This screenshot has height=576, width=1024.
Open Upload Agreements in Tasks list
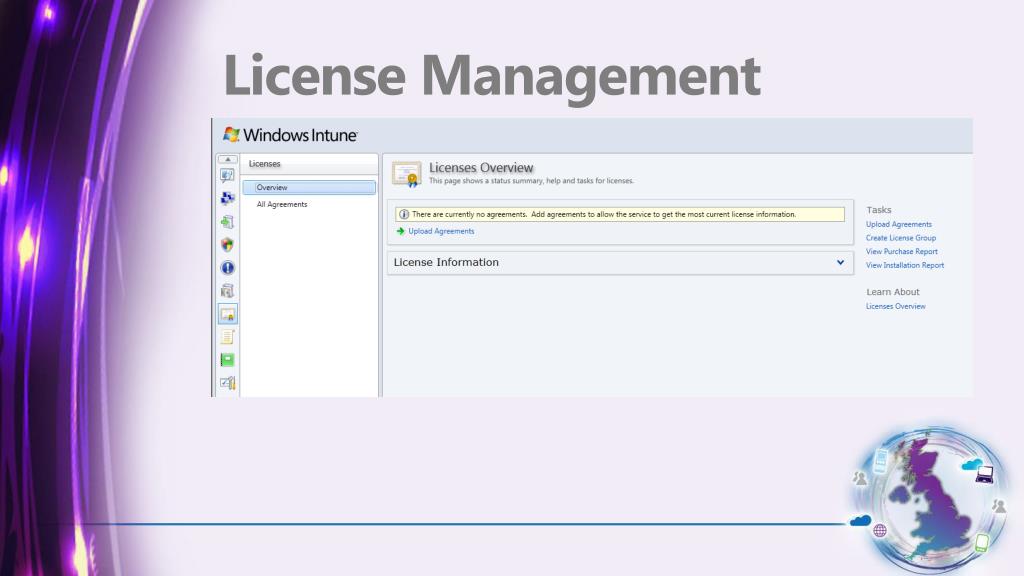[x=899, y=224]
